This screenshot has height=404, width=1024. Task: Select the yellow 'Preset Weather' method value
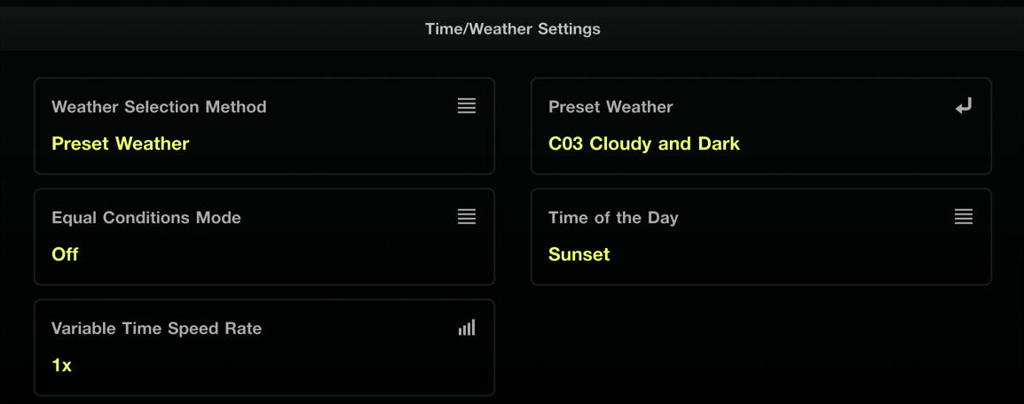(x=120, y=143)
